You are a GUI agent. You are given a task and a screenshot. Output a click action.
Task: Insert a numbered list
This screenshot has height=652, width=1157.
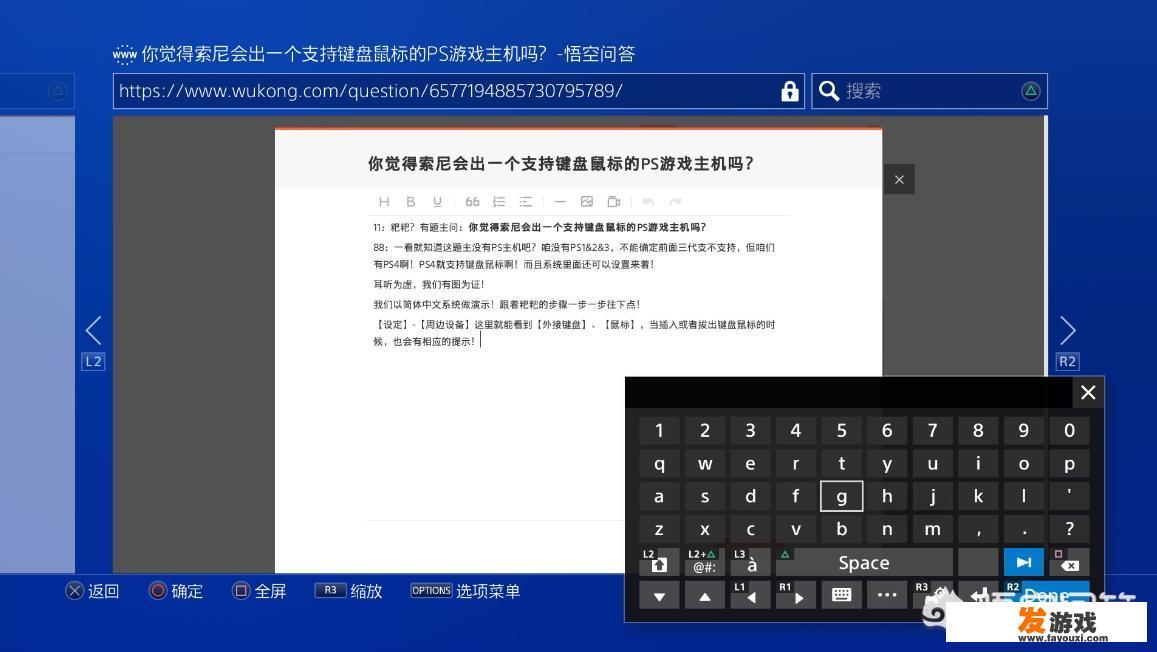[x=499, y=201]
